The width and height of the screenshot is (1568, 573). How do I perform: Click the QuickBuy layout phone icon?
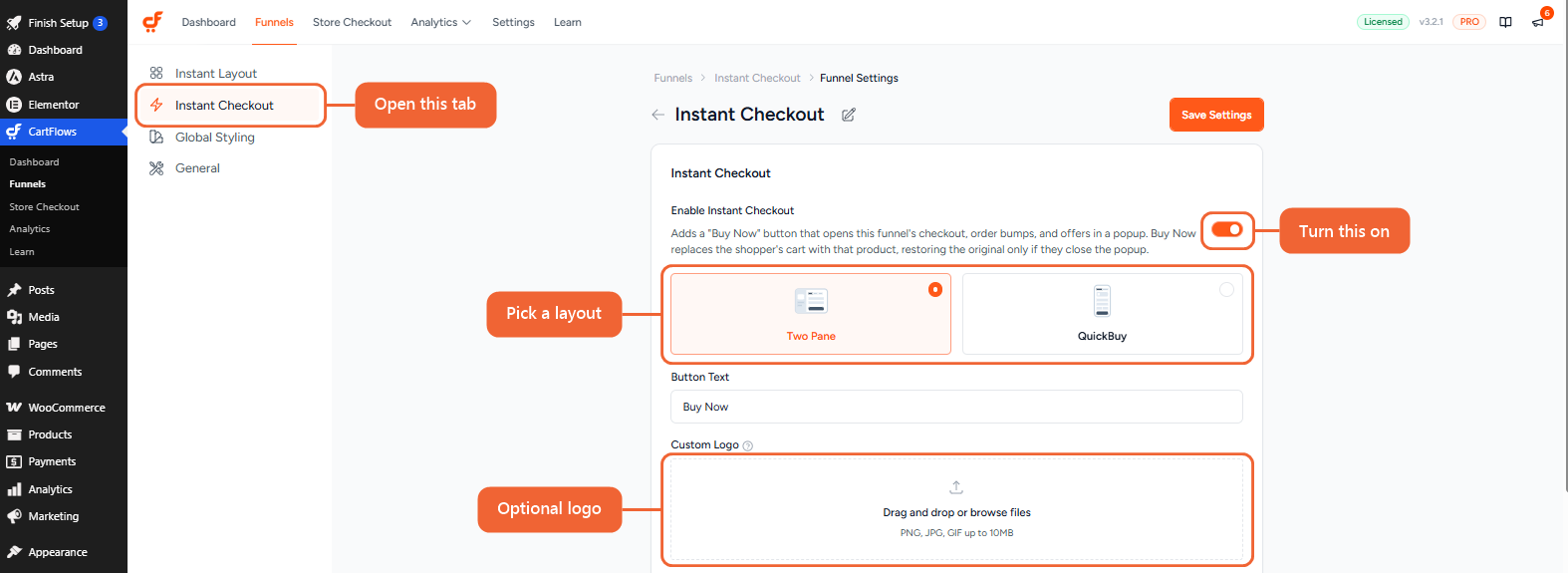1102,301
